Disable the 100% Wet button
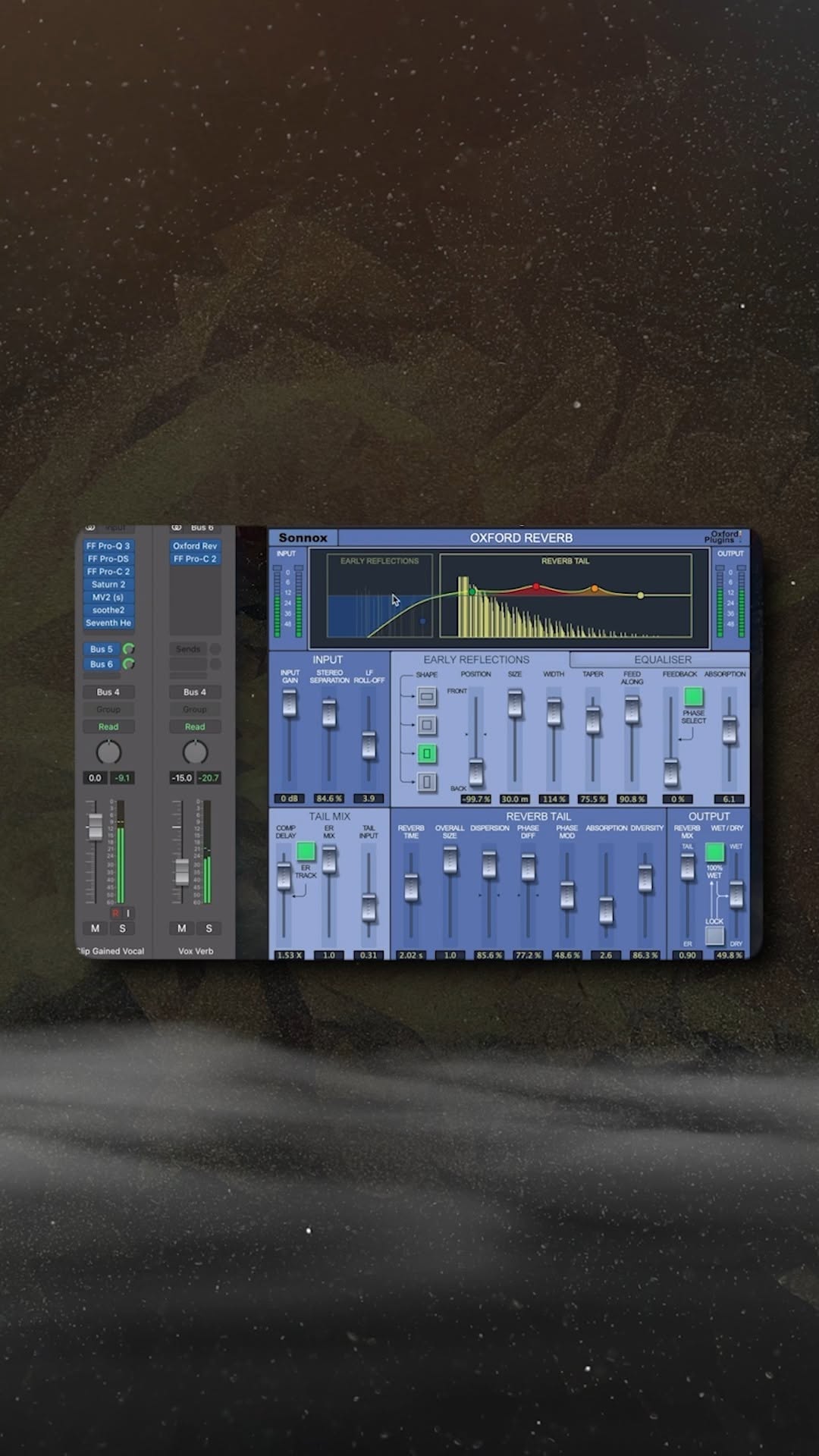This screenshot has height=1456, width=819. (x=714, y=852)
